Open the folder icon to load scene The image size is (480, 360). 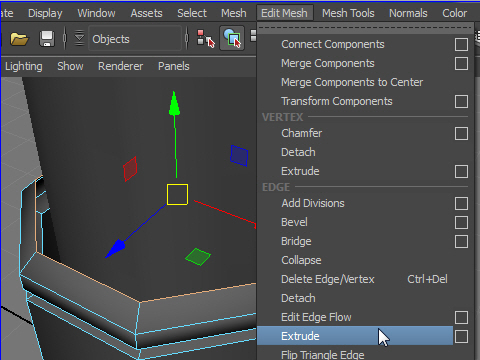point(19,39)
